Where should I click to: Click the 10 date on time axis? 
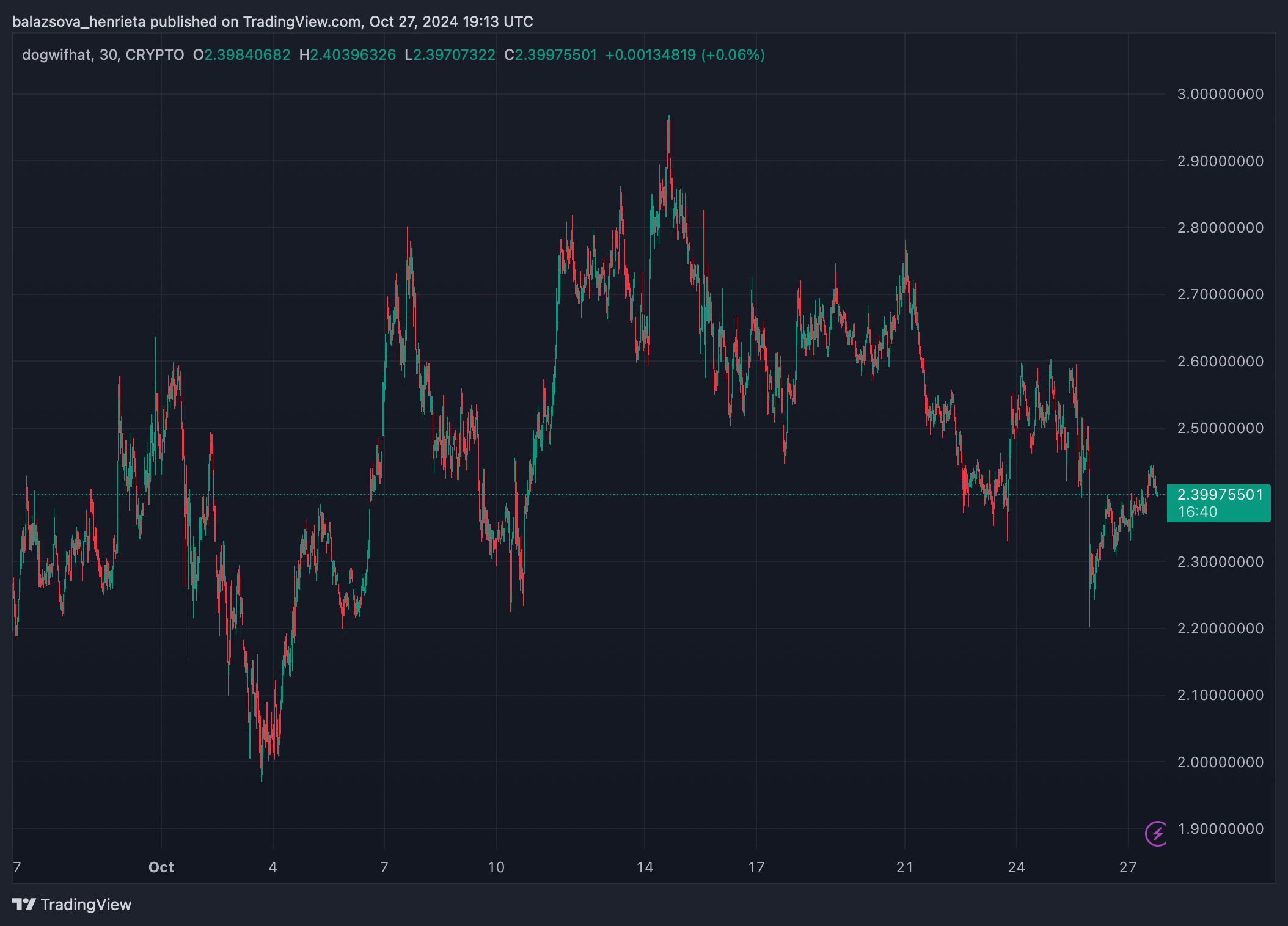click(x=496, y=867)
